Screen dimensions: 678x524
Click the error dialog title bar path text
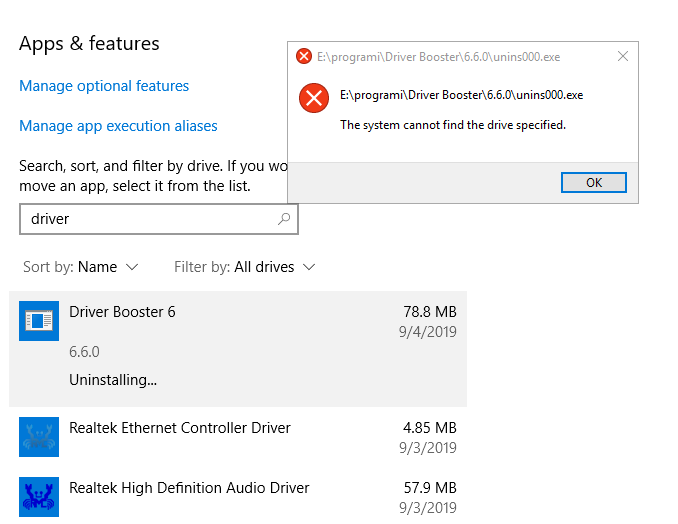[438, 57]
